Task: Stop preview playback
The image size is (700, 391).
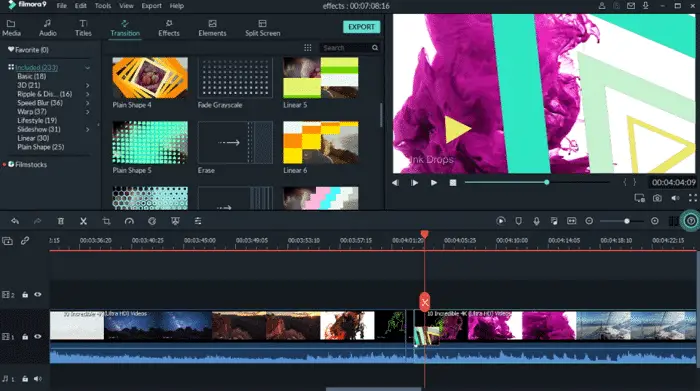Action: coord(453,183)
